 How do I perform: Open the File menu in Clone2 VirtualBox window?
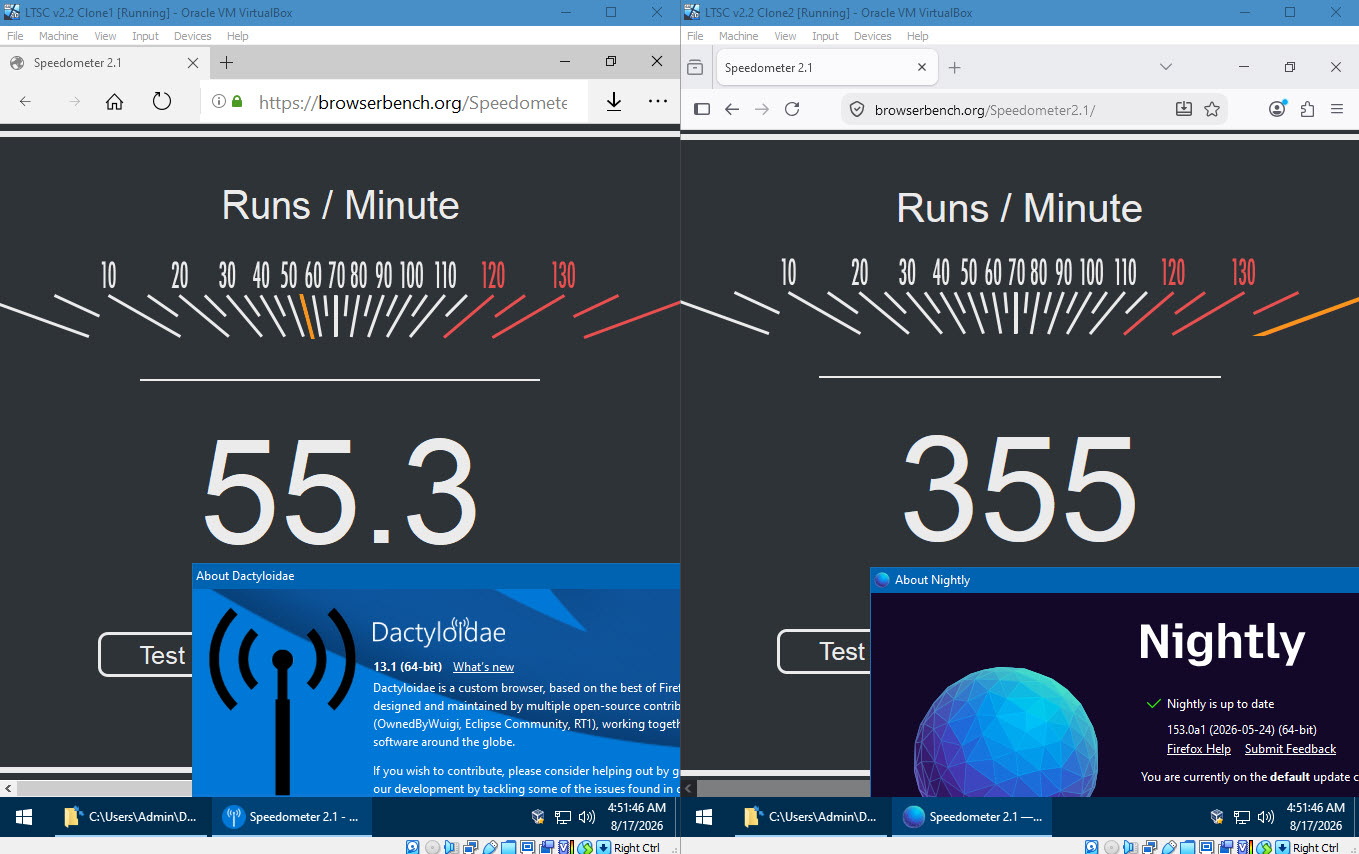[695, 36]
